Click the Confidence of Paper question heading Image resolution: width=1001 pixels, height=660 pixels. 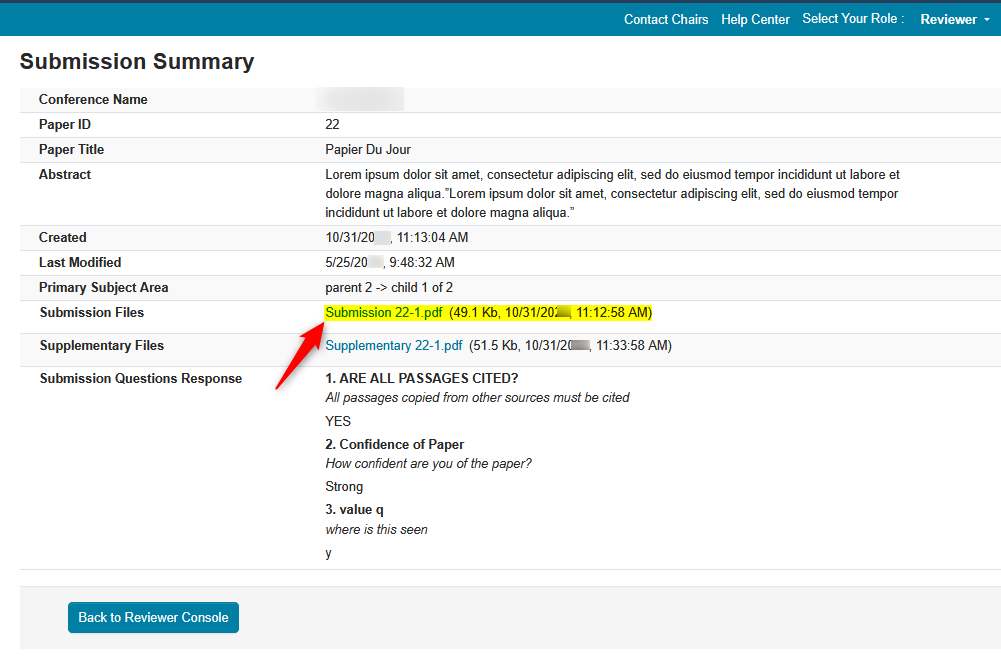(394, 444)
